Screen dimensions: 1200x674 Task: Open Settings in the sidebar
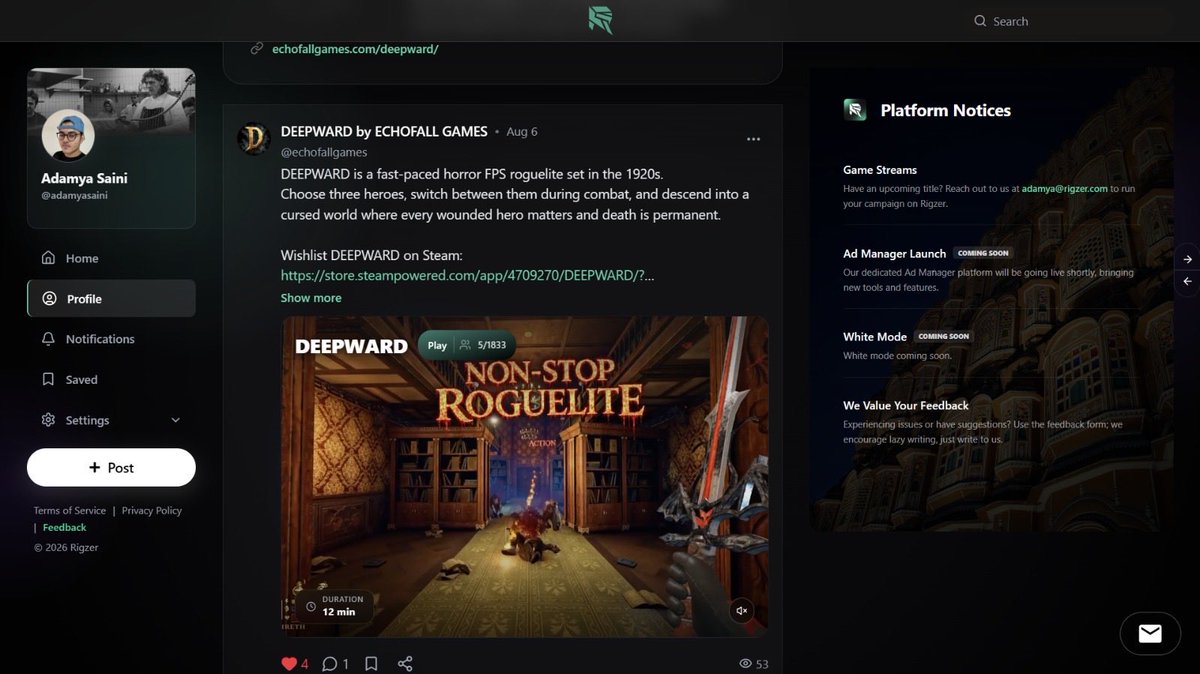tap(111, 420)
